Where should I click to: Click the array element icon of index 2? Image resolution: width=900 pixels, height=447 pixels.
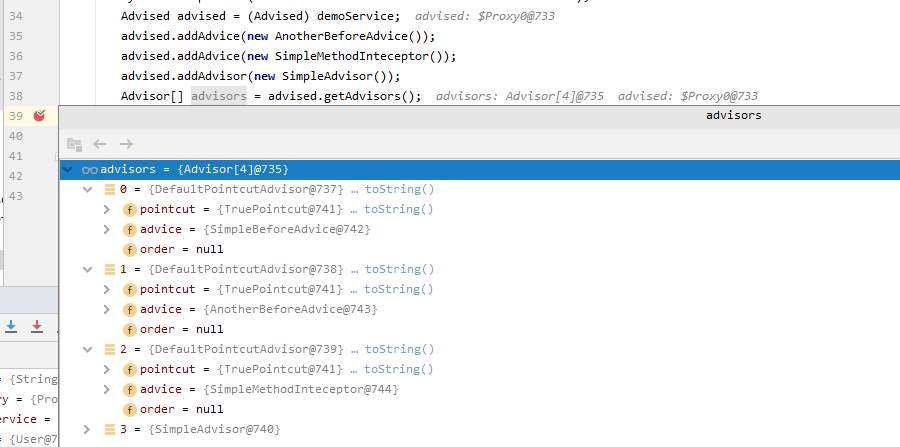coord(110,349)
